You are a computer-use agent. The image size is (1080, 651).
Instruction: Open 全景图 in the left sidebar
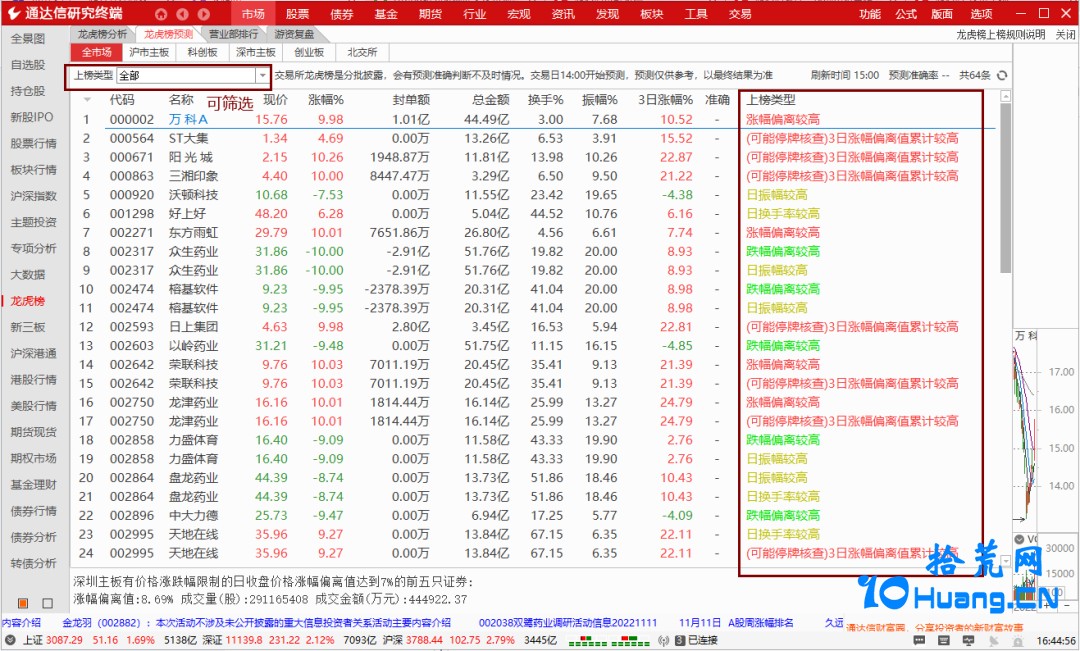[28, 39]
